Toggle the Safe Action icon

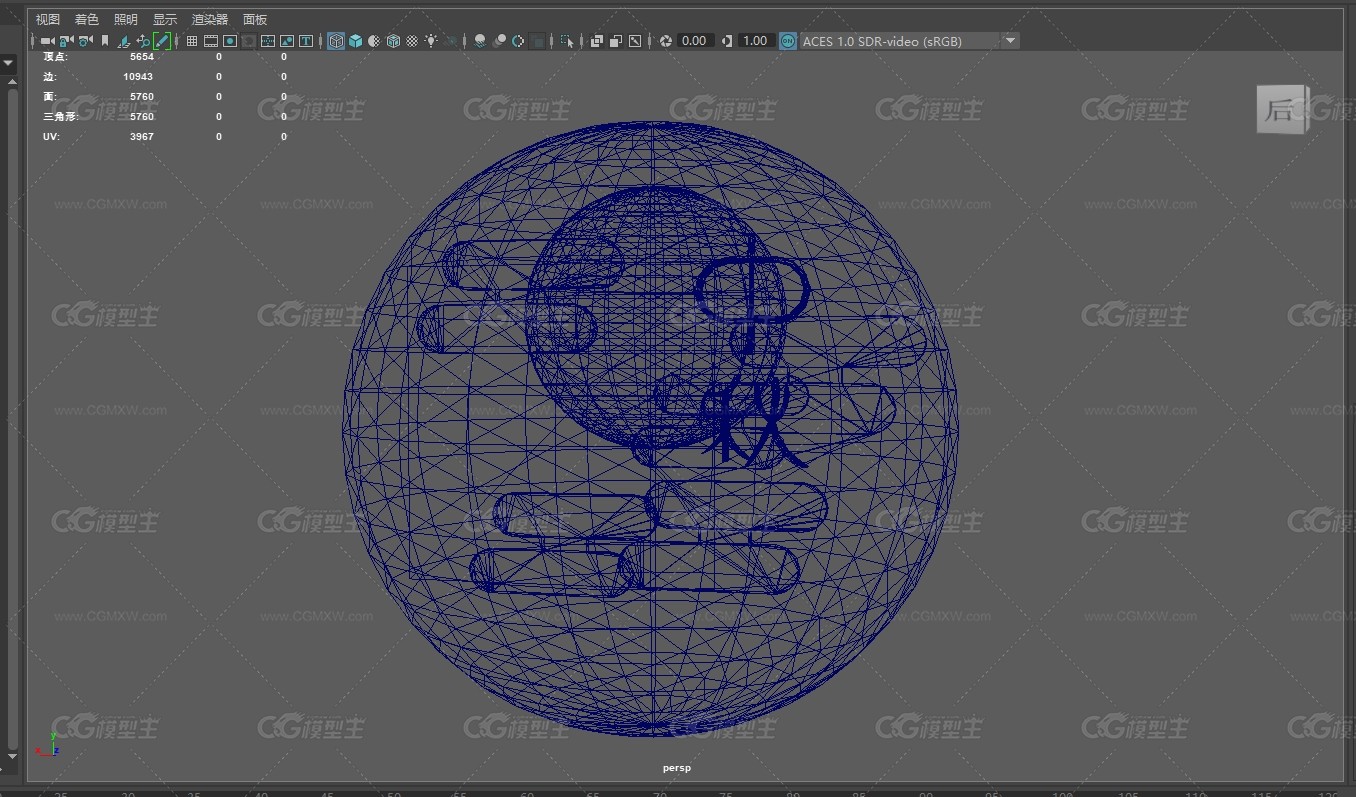point(287,41)
